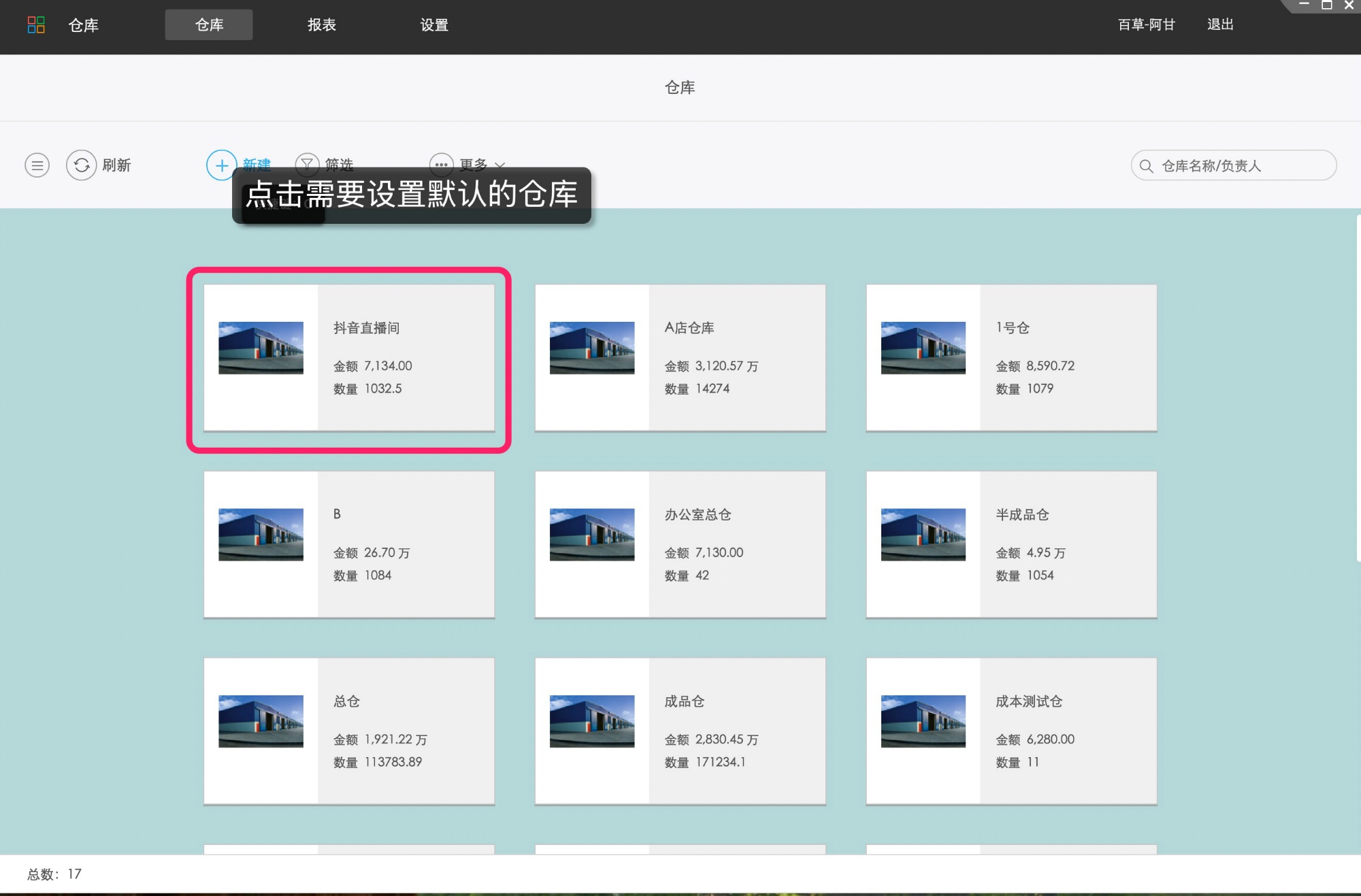Viewport: 1361px width, 896px height.
Task: Click the 半成品仓 warehouse thumbnail
Action: coord(923,535)
